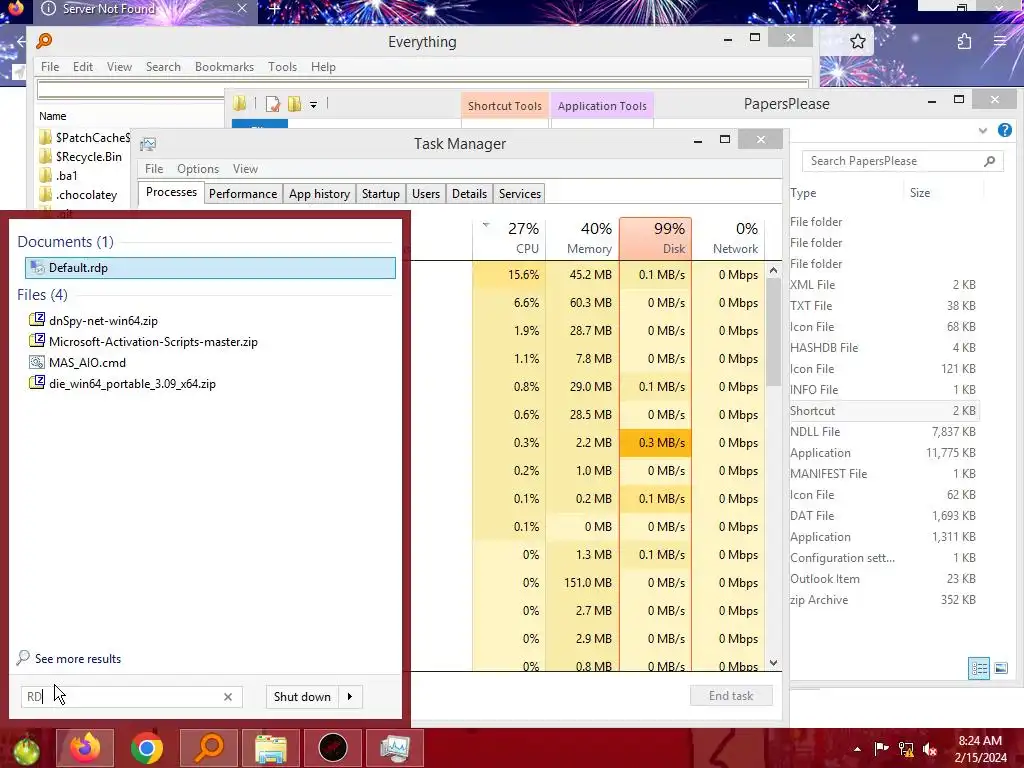Open Everything Bookmarks menu

[224, 67]
